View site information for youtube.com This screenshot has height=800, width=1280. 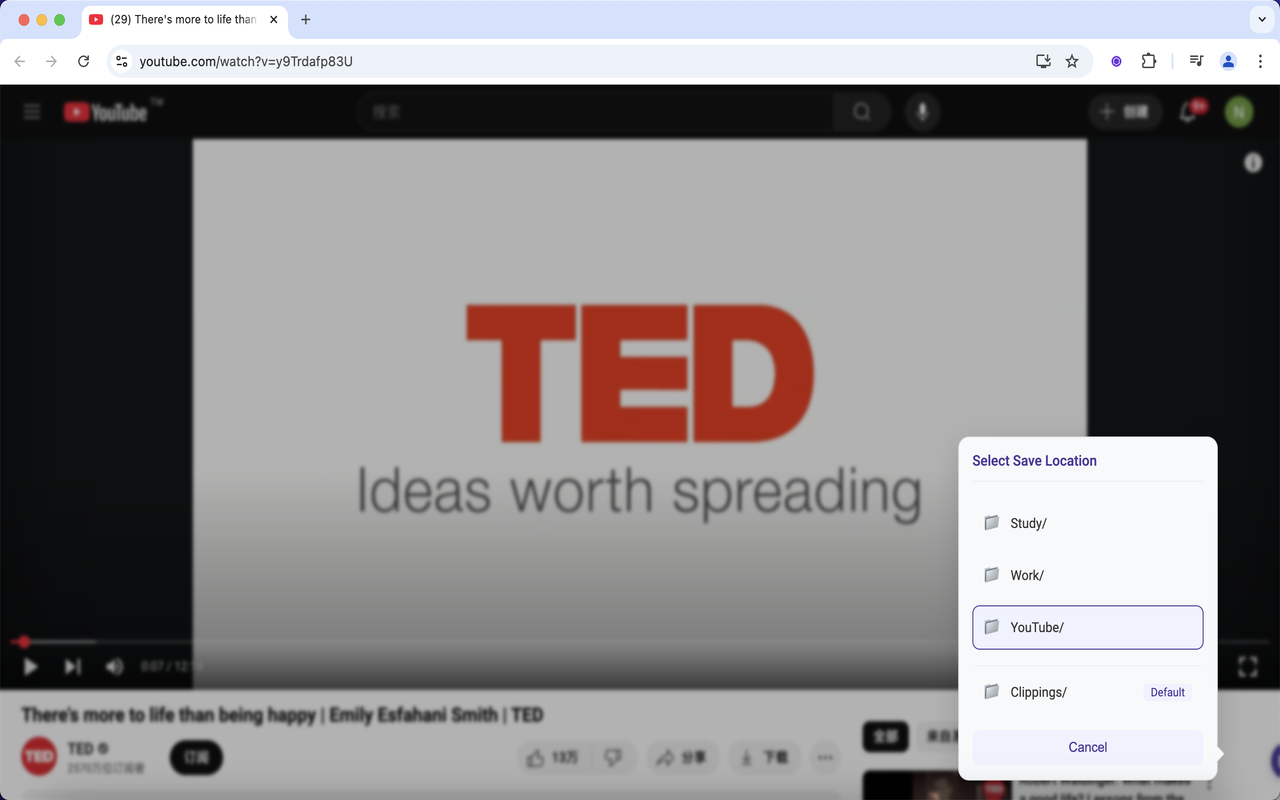point(122,61)
